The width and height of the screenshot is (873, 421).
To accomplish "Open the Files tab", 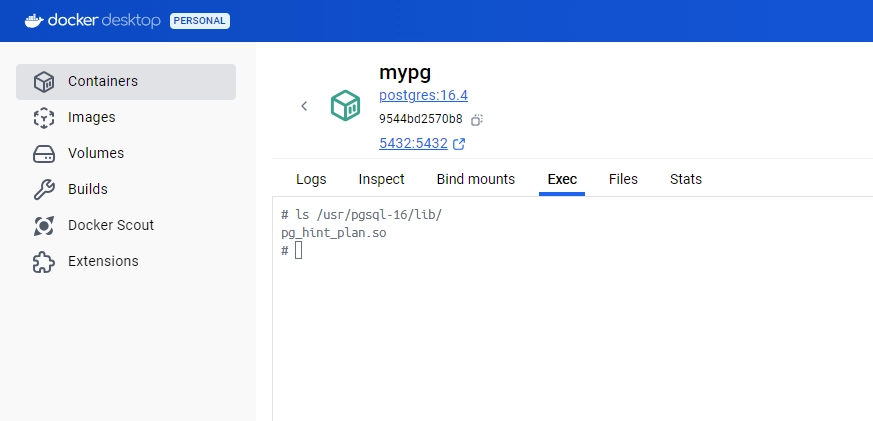I will (x=623, y=179).
